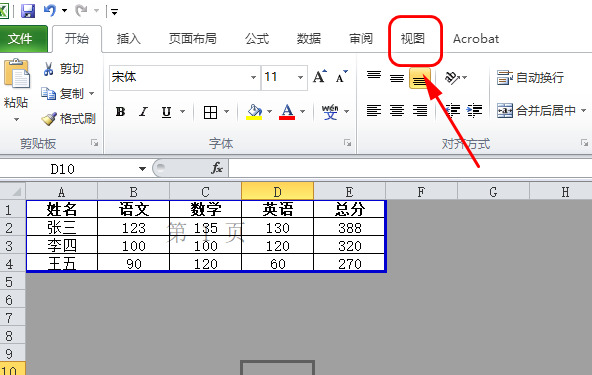Expand the 粘贴 options arrow
Viewport: 592px width, 375px height.
click(16, 120)
